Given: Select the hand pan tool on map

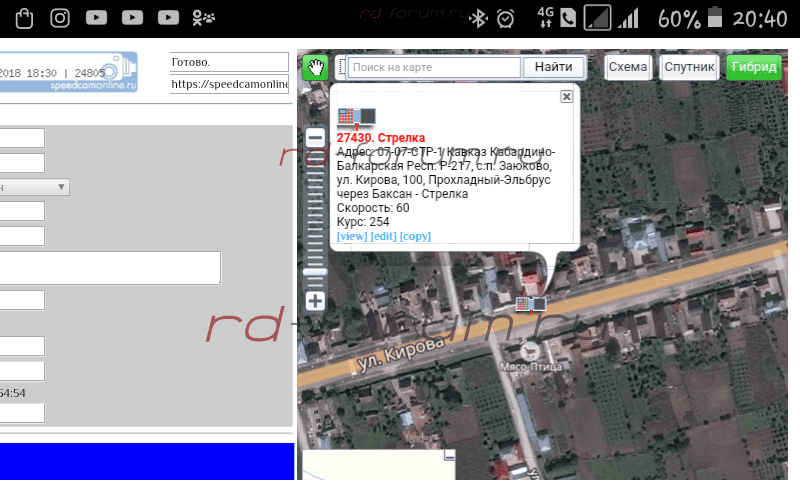Looking at the screenshot, I should point(315,68).
